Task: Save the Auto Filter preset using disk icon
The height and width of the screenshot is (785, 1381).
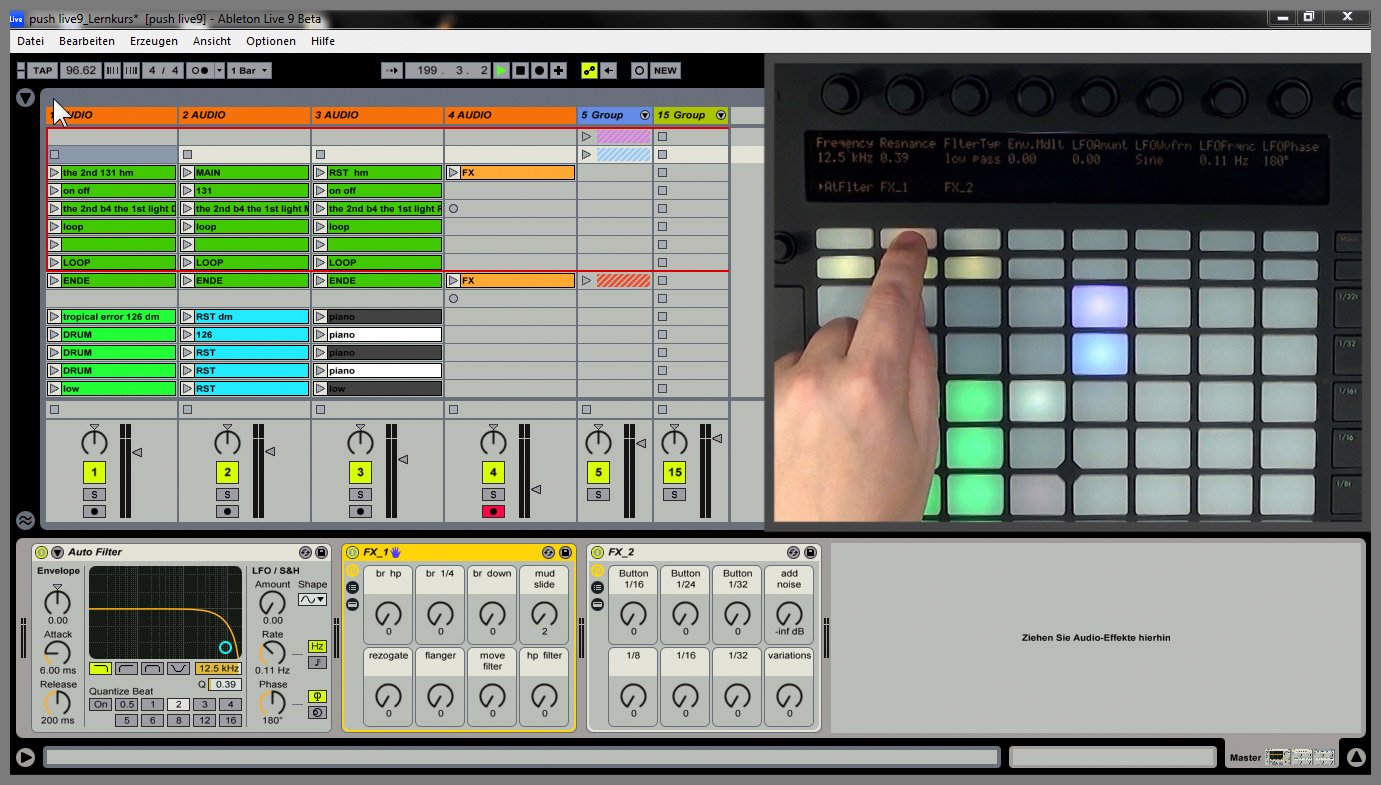Action: (321, 552)
